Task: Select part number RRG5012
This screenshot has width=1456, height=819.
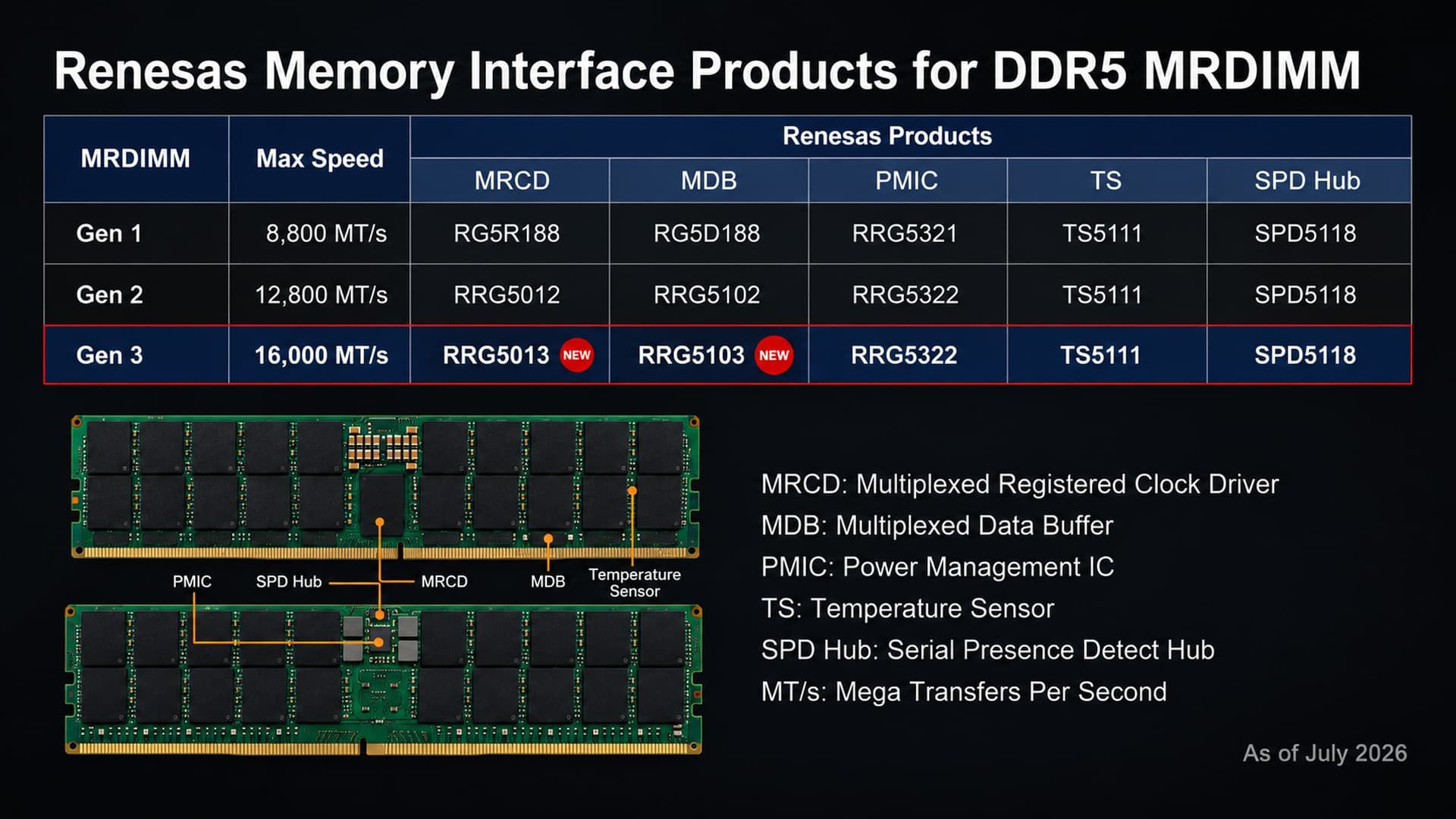Action: [507, 295]
